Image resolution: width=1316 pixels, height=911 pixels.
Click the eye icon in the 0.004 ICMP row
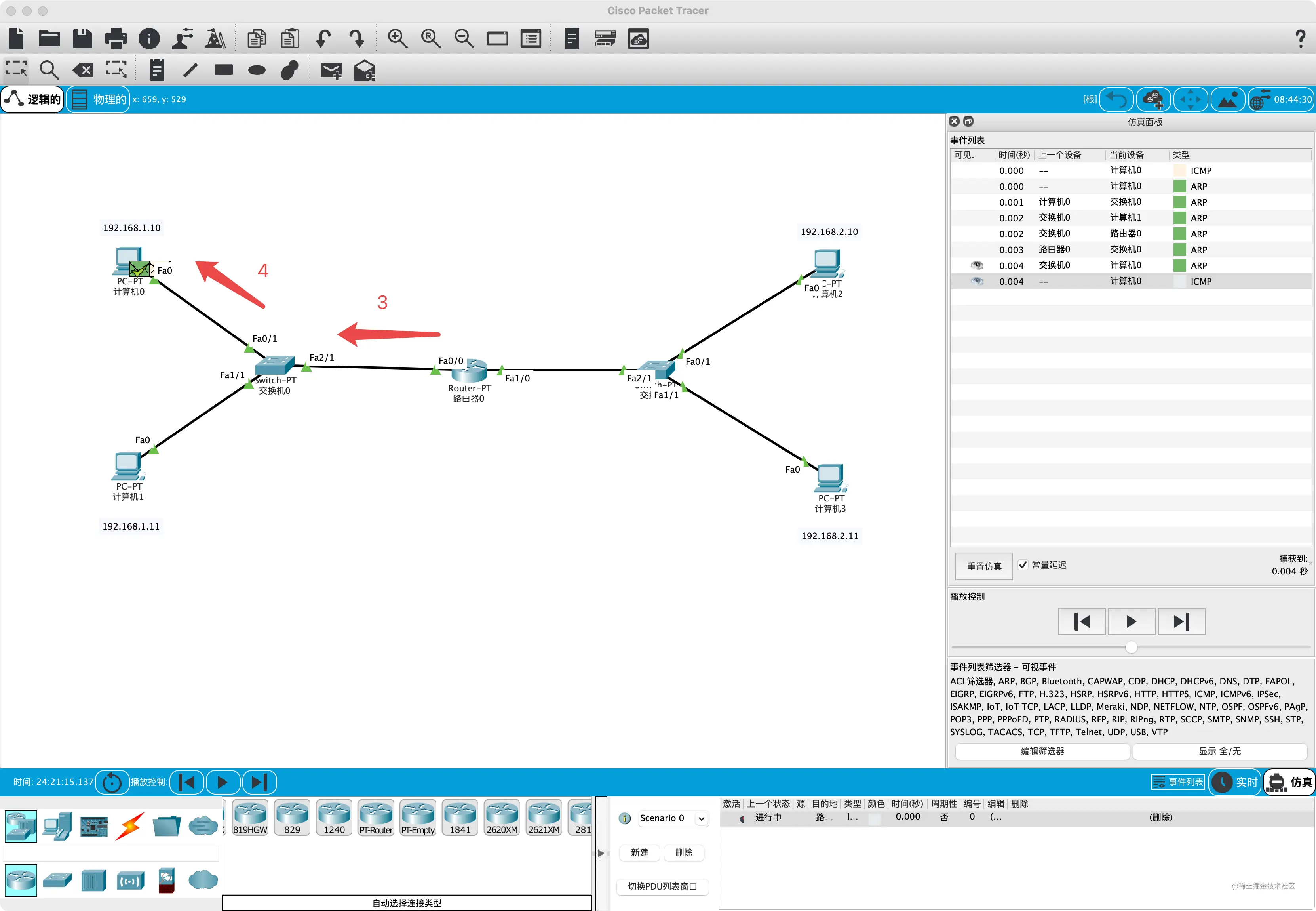pos(977,281)
